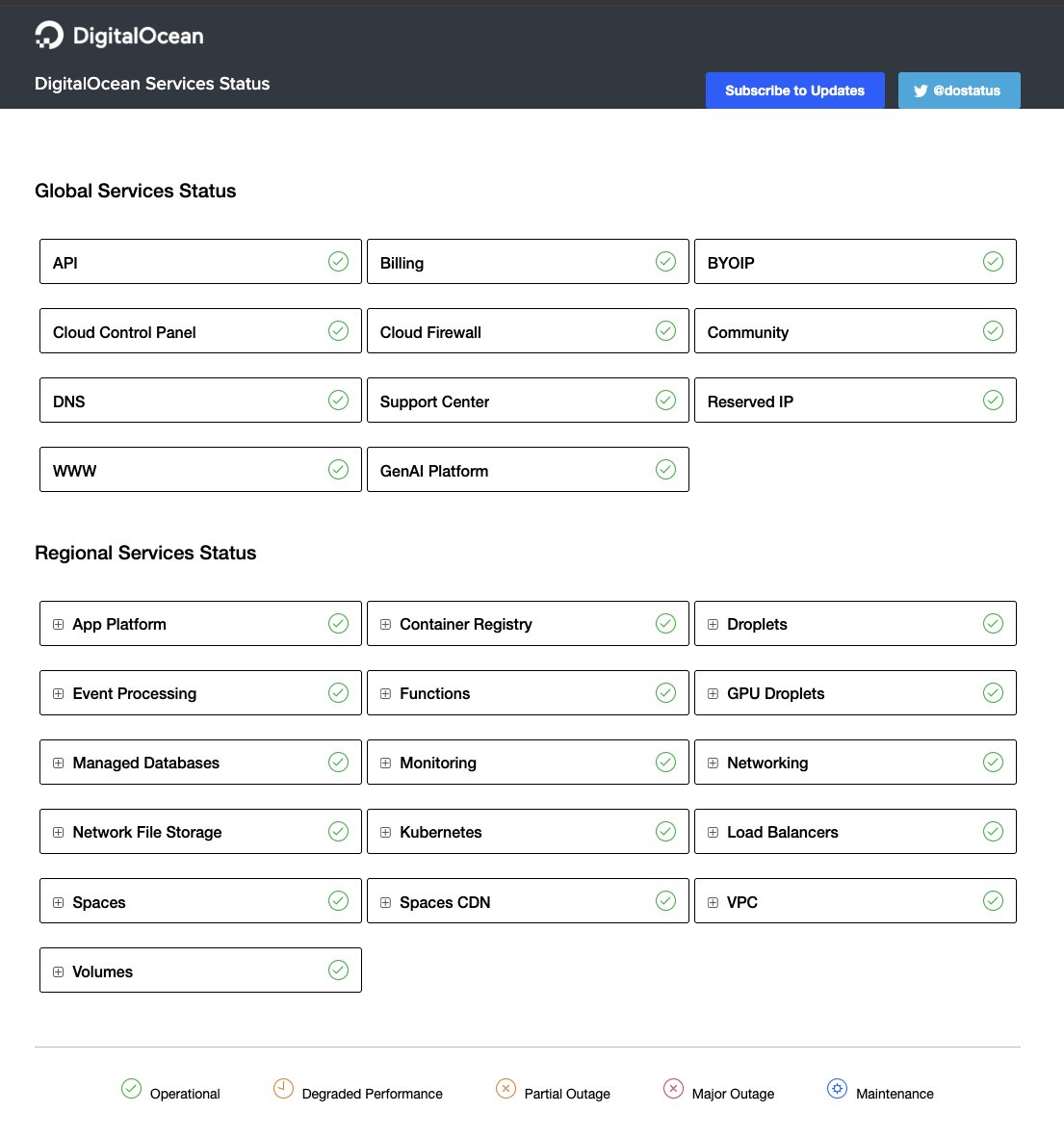Click the Cloud Control Panel status checkmark
Viewport: 1064px width, 1139px height.
pyautogui.click(x=338, y=331)
